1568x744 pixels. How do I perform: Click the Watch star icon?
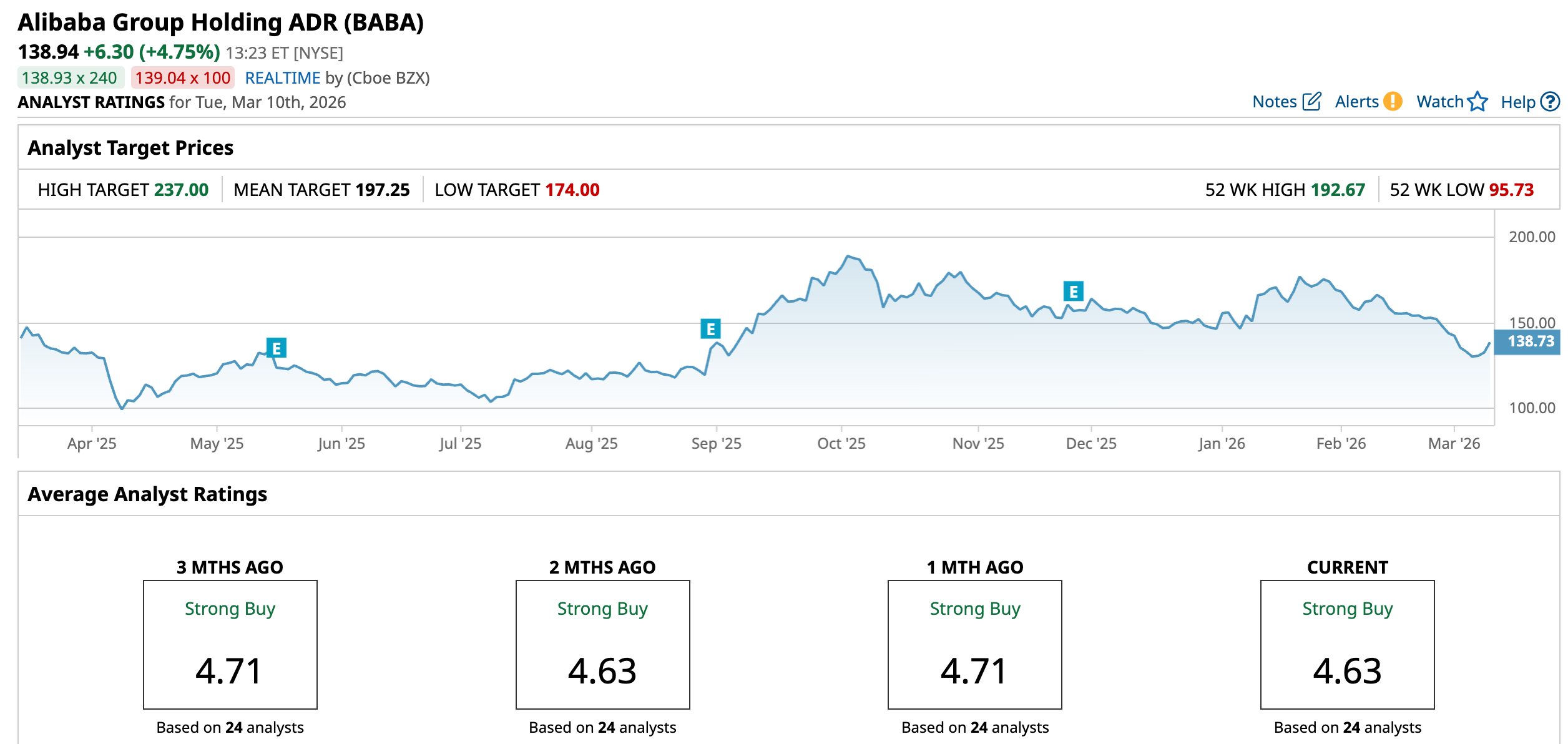[1477, 101]
